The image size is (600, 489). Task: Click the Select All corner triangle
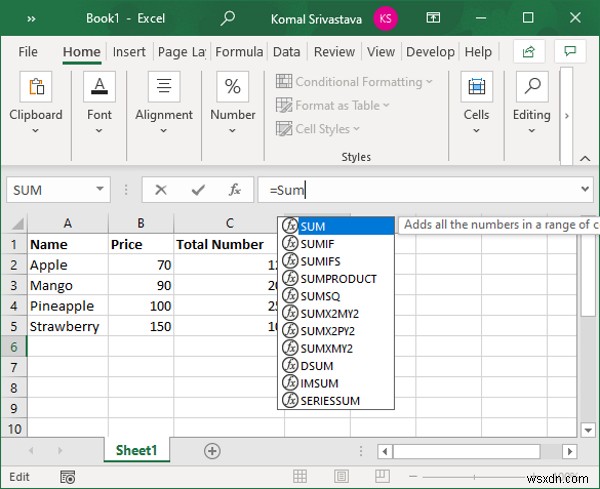17,223
